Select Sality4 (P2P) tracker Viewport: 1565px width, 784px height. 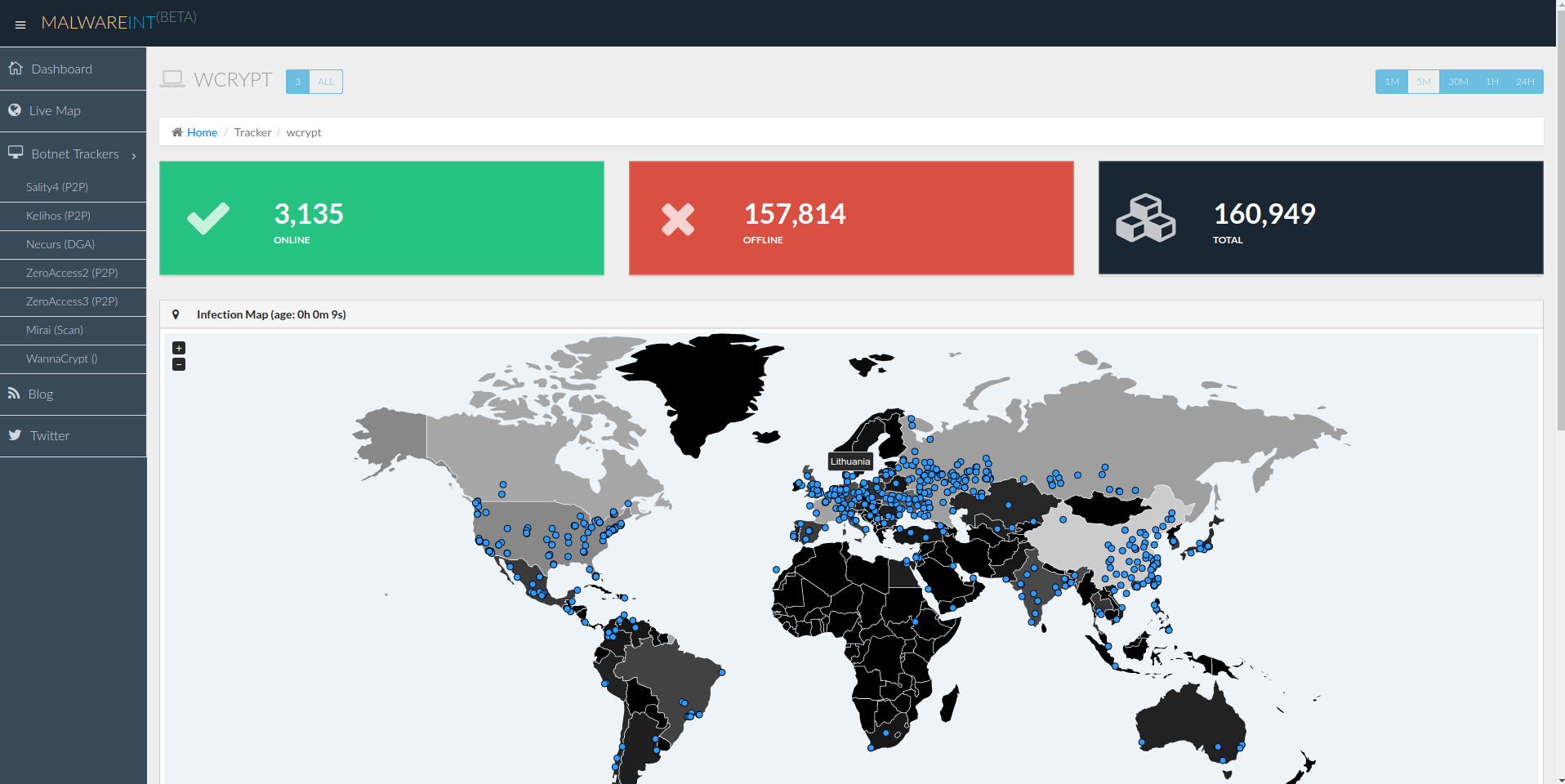pos(57,187)
